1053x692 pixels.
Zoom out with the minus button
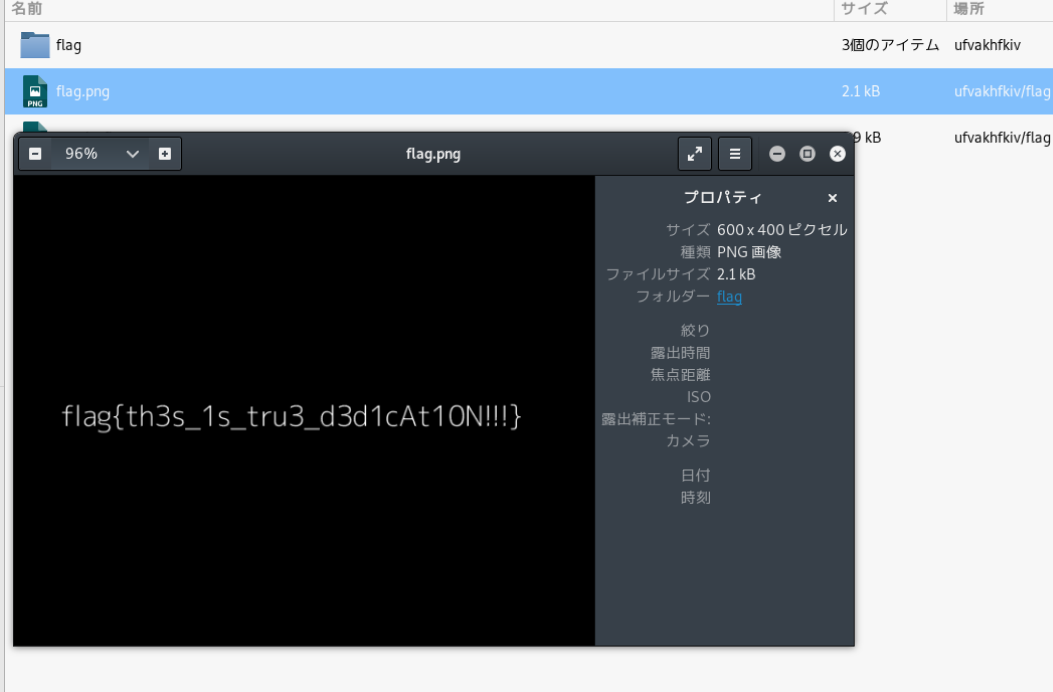pos(35,154)
